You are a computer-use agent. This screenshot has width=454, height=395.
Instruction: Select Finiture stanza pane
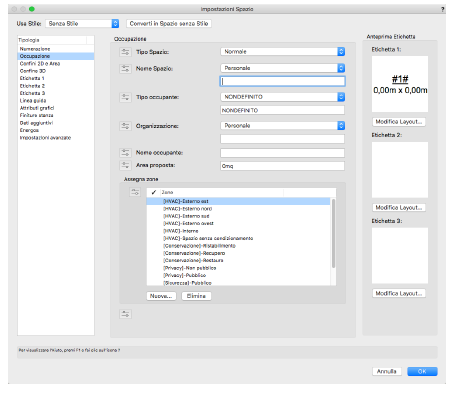click(x=56, y=115)
